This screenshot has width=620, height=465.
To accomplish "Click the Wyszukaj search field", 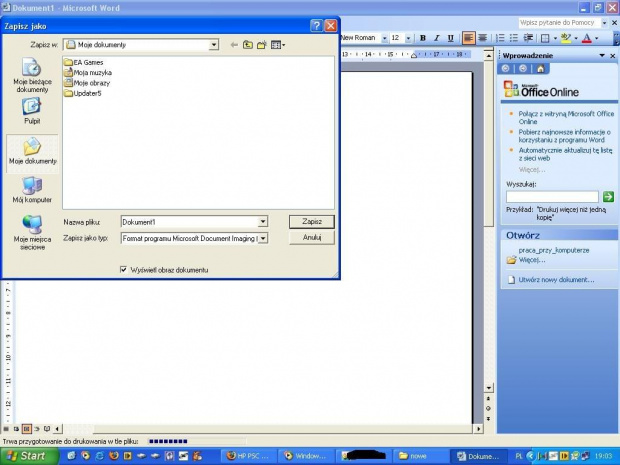I will tap(552, 197).
